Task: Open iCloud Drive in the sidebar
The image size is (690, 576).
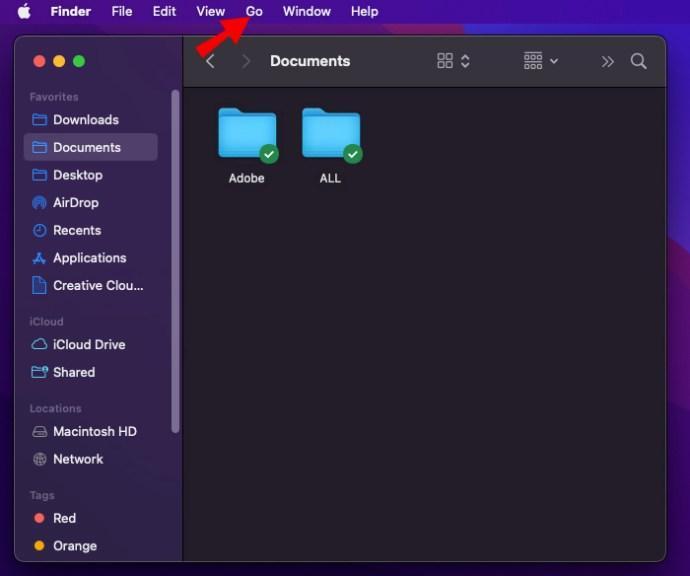Action: click(x=88, y=344)
